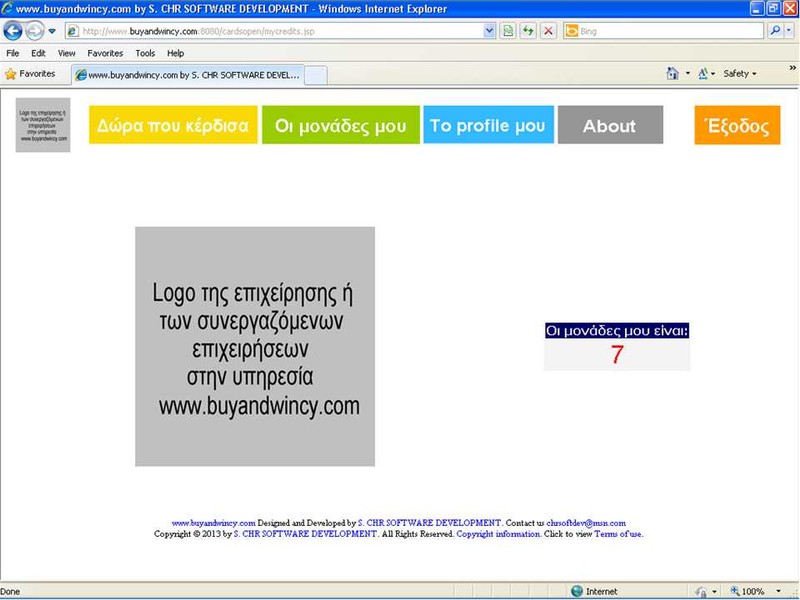The height and width of the screenshot is (600, 800).
Task: Click the Οι μονάδες μου είναι label
Action: click(617, 331)
